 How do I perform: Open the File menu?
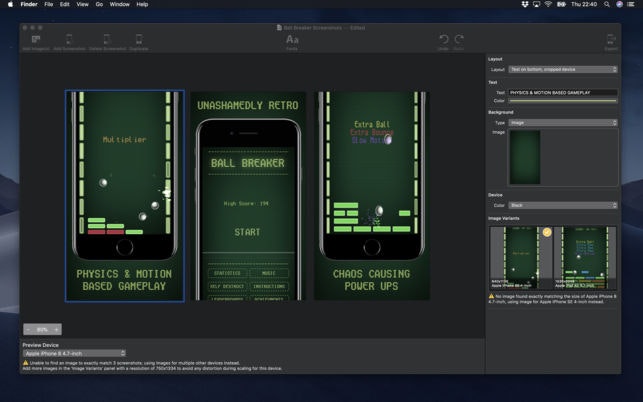click(48, 4)
